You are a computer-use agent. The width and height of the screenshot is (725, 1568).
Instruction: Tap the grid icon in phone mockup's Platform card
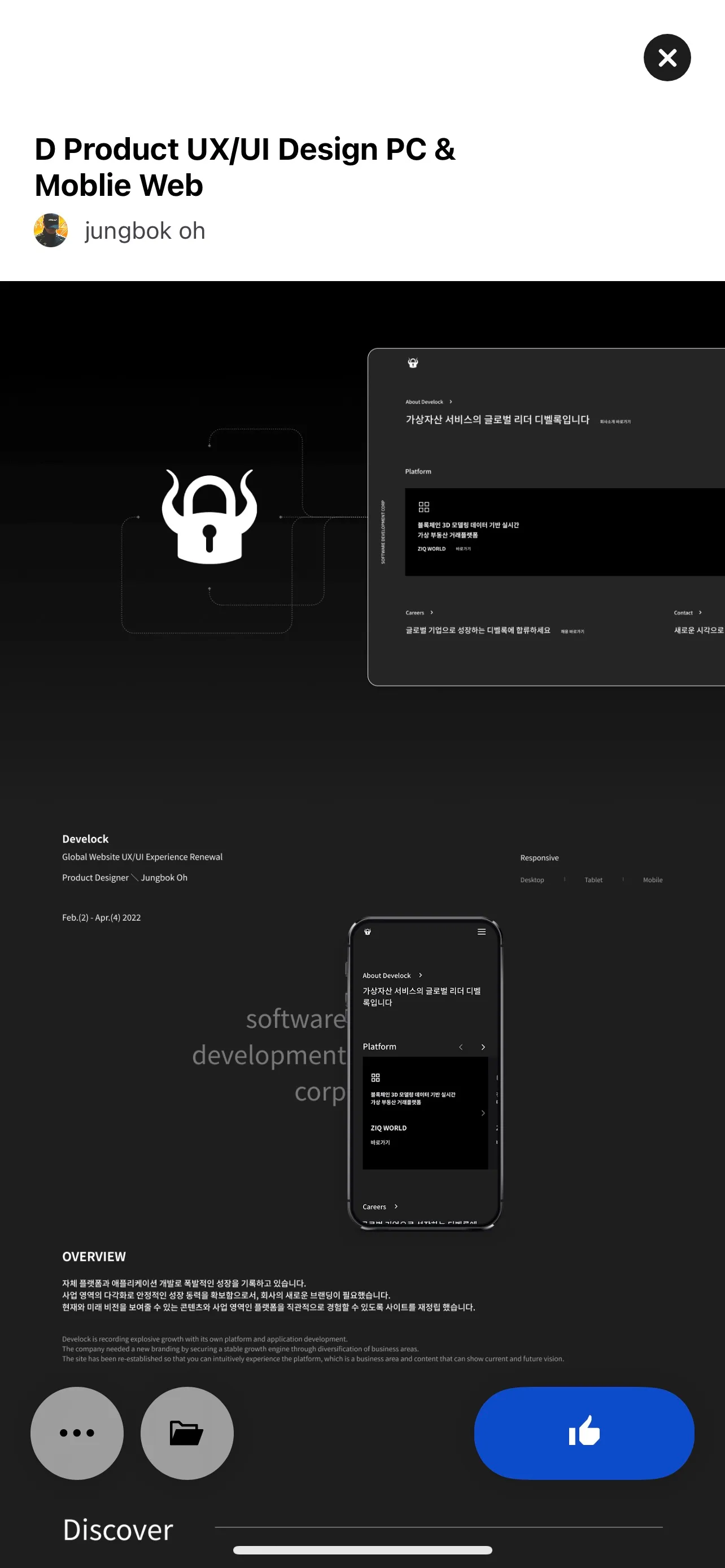[x=375, y=1078]
